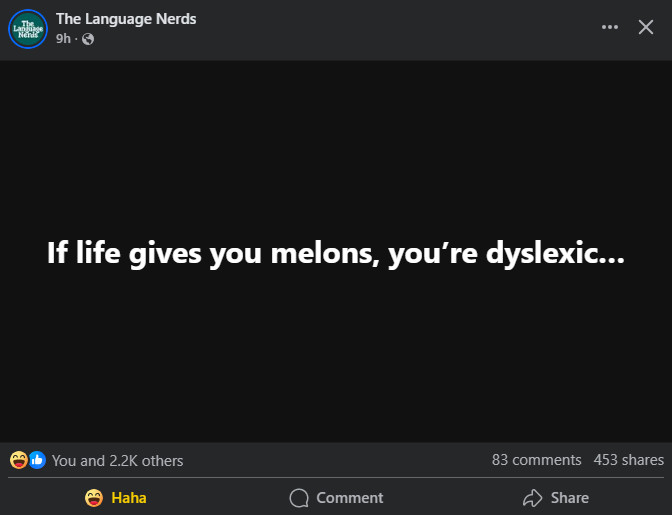View the 453 shares
The width and height of the screenshot is (672, 515).
628,460
